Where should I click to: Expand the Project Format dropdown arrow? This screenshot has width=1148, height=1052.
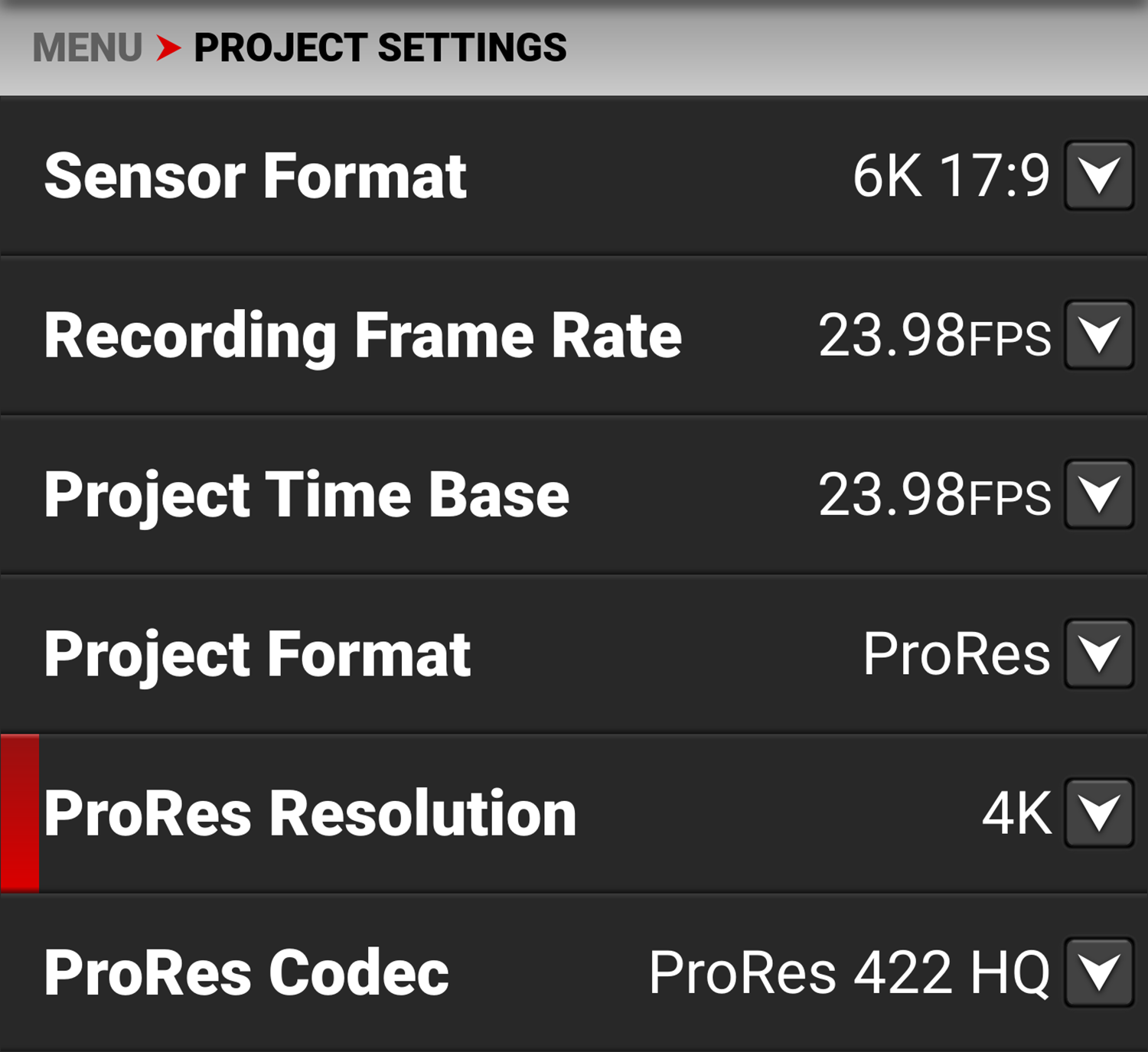[1098, 653]
